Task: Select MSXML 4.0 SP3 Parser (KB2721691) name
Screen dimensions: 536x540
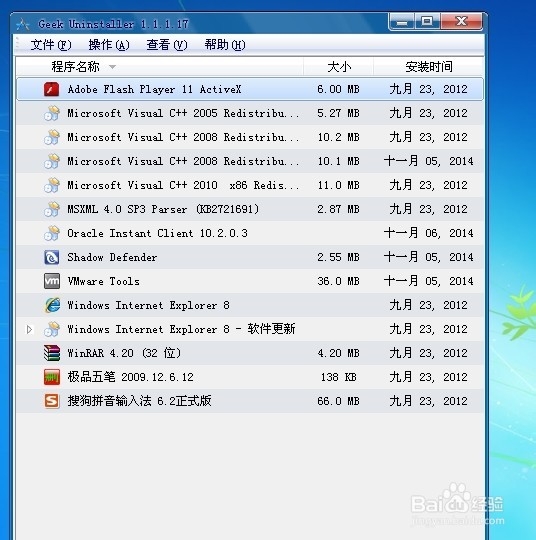Action: (163, 209)
